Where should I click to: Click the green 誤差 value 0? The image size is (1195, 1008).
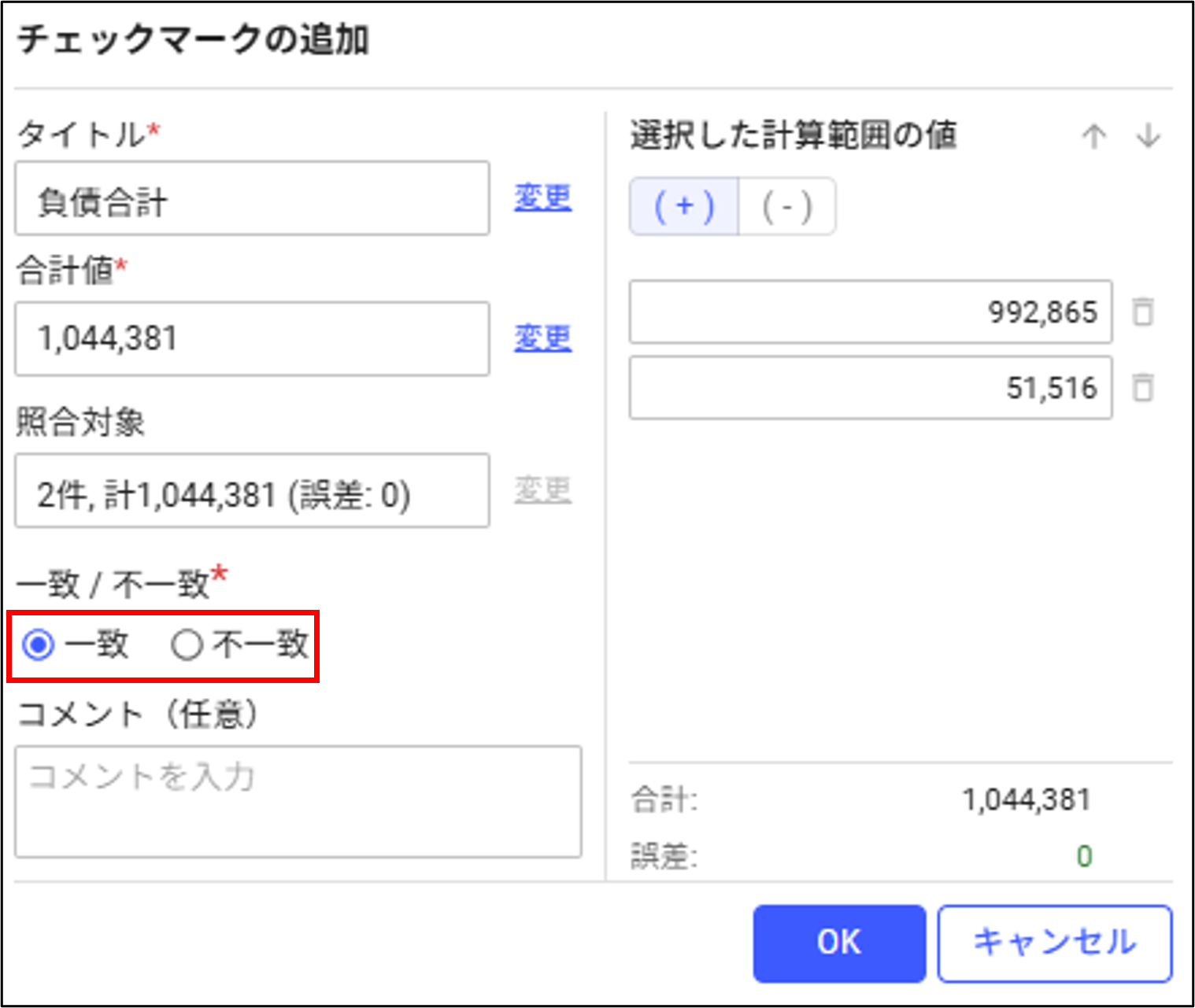[1084, 856]
